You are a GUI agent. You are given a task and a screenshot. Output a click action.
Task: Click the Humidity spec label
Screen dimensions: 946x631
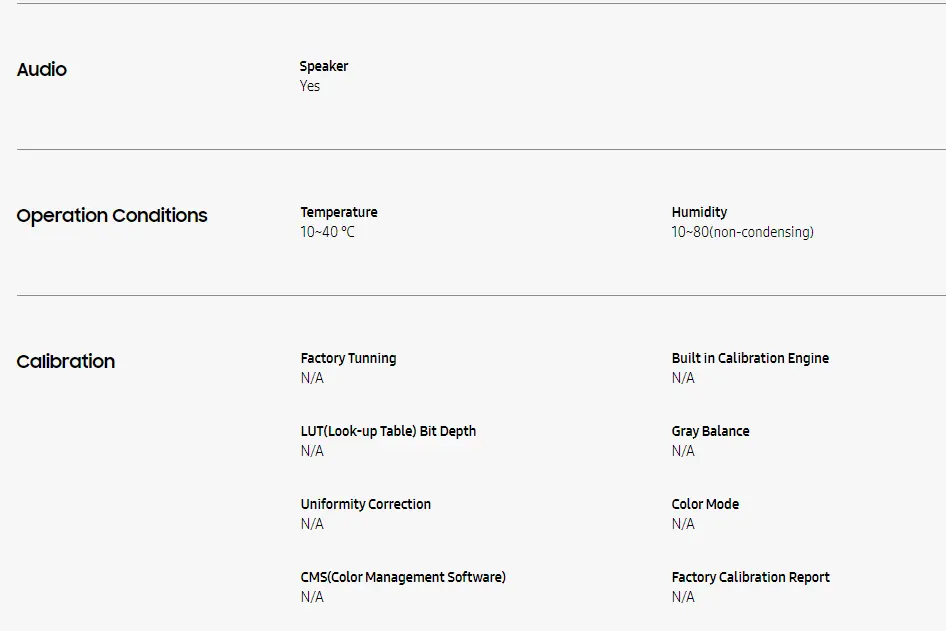[x=699, y=212]
